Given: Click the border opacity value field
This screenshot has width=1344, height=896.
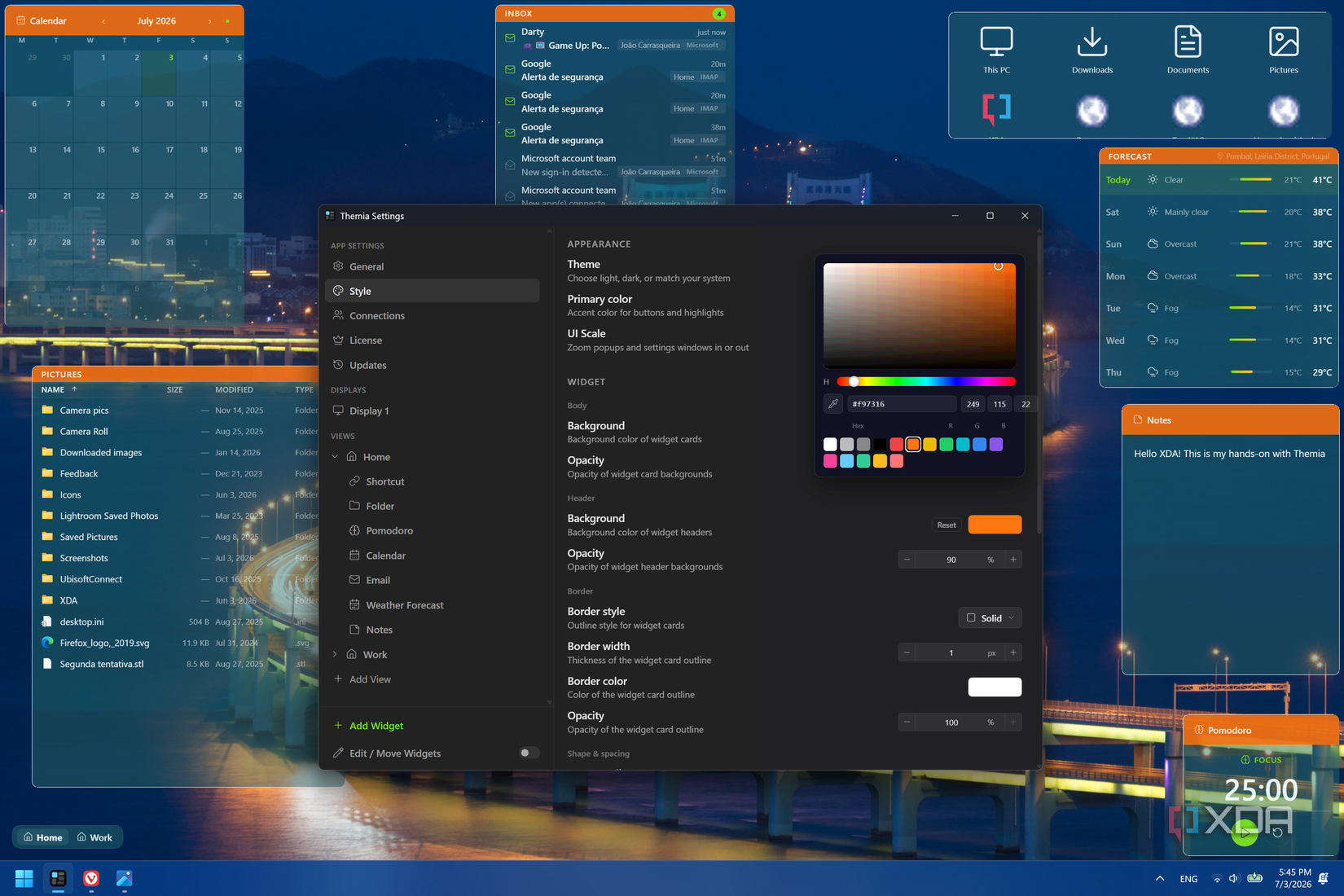Looking at the screenshot, I should coord(951,722).
